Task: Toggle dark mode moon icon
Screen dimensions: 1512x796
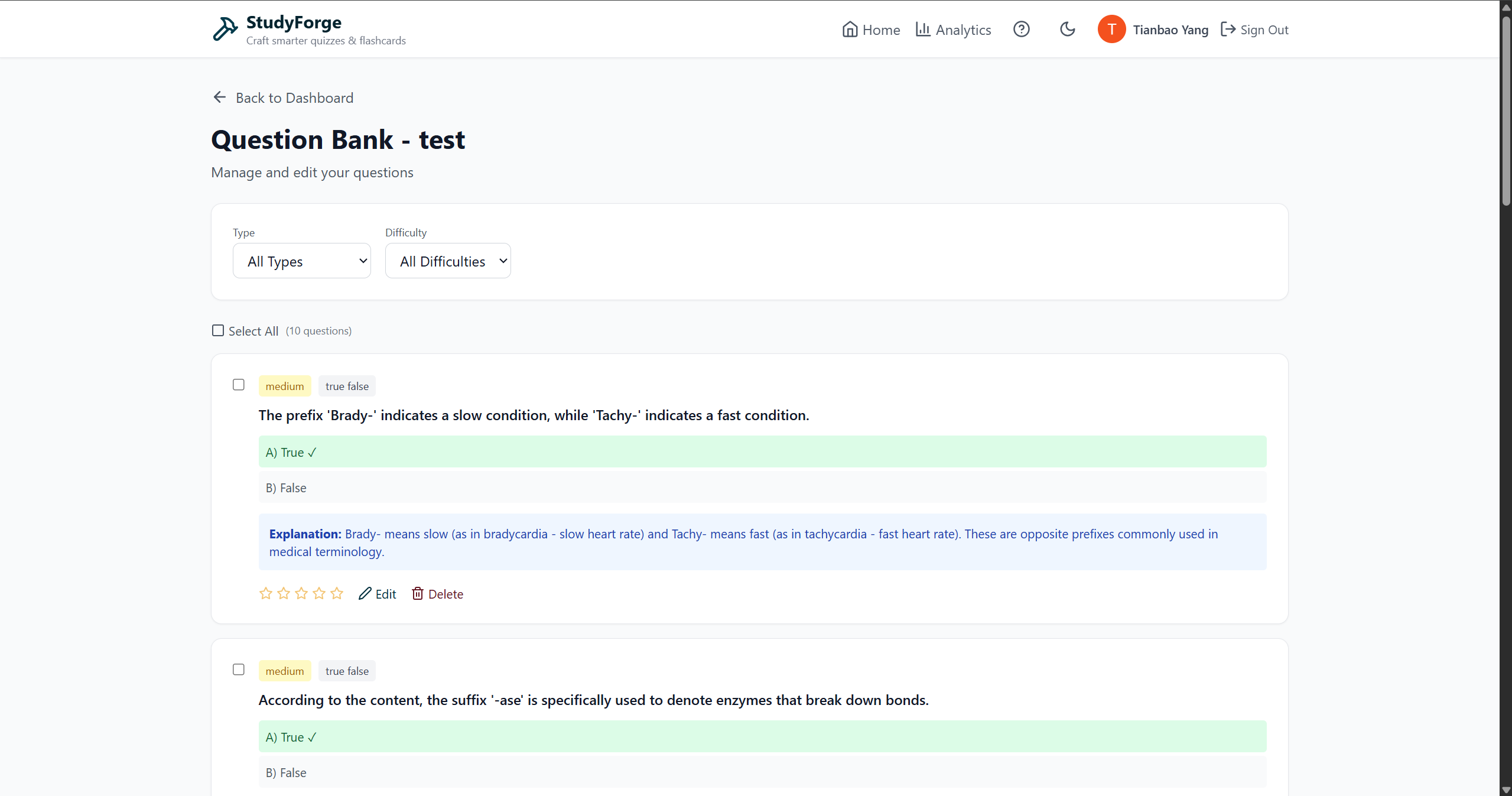Action: point(1067,29)
